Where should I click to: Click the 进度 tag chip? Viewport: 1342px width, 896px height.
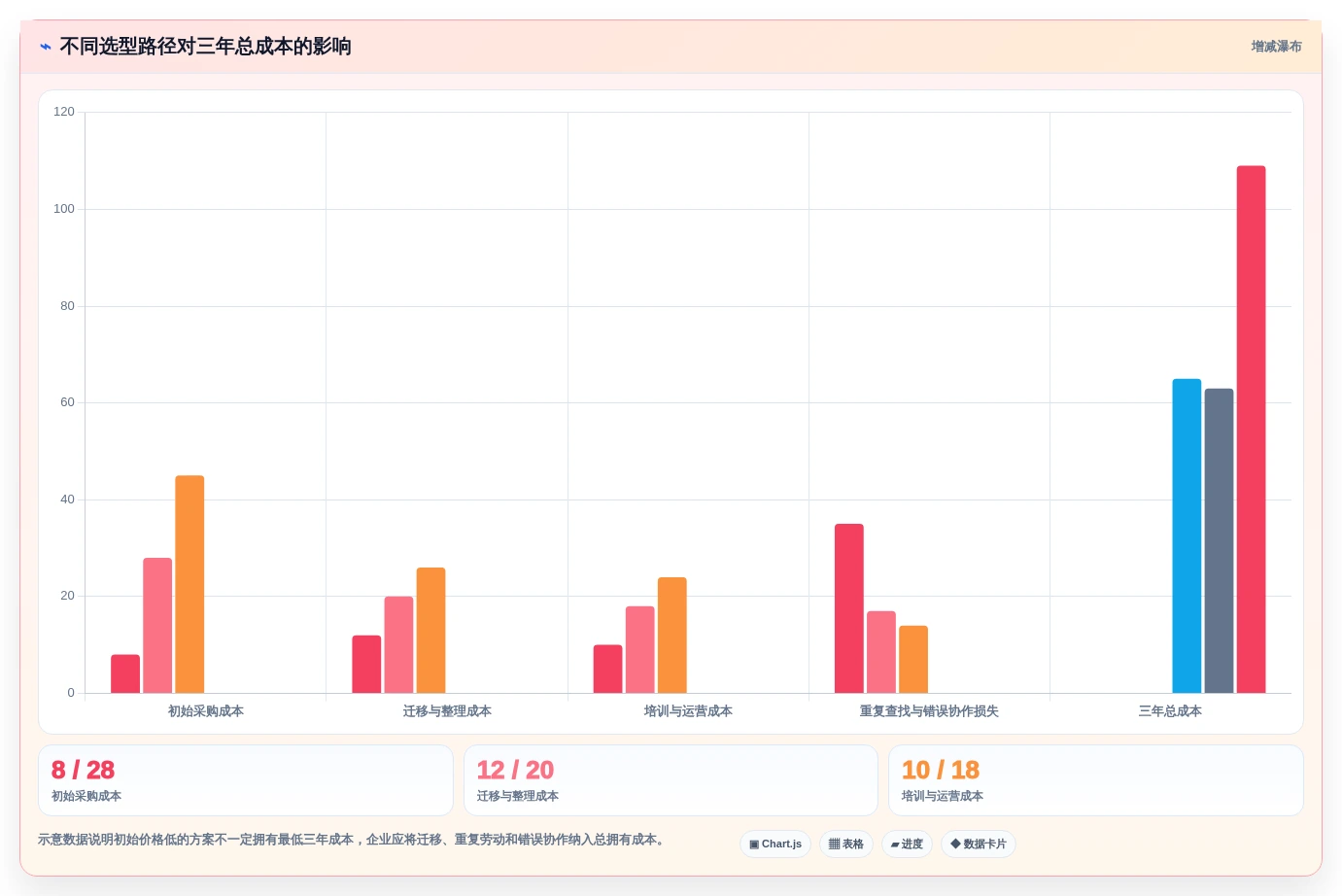[x=907, y=844]
